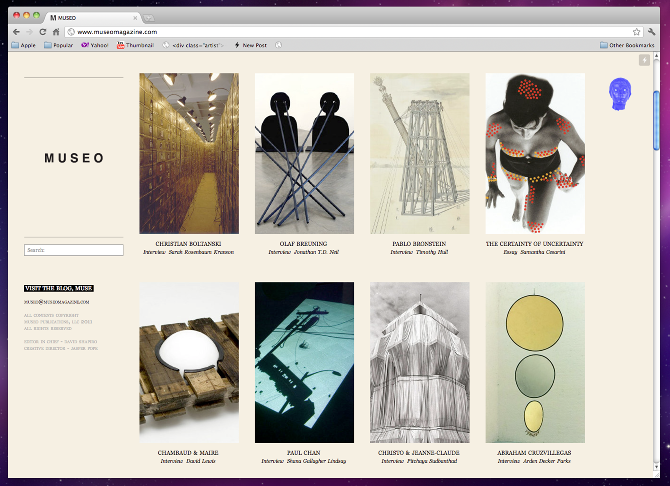
Task: Click the museo@museomagazine.com email link
Action: pos(57,301)
